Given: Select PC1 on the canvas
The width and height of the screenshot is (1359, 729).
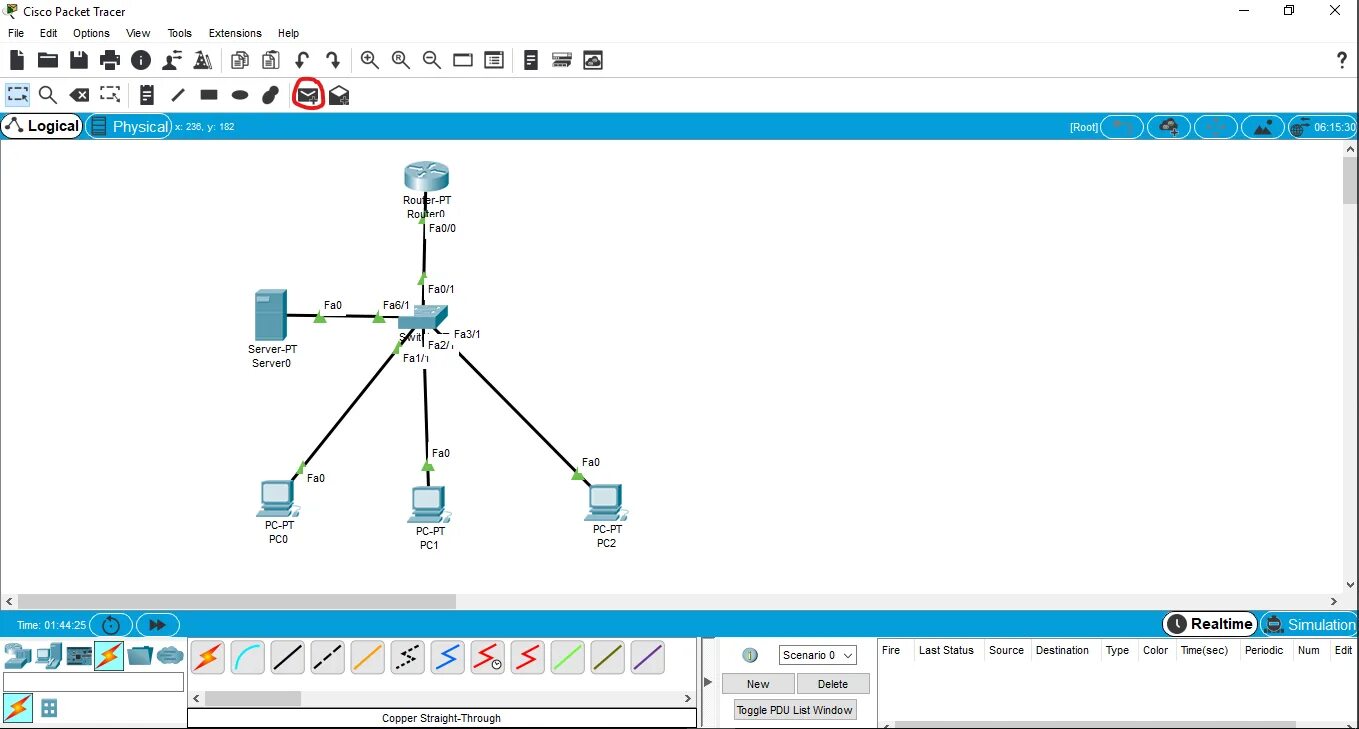Looking at the screenshot, I should point(429,505).
